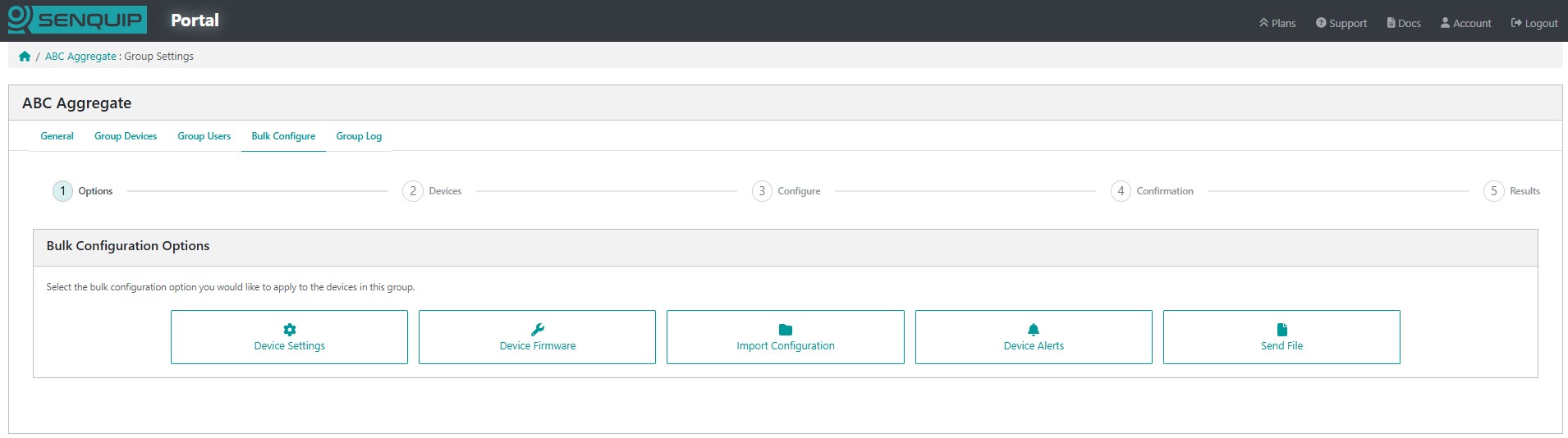Viewport: 1568px width, 438px height.
Task: Switch to the Group Users tab
Action: (204, 136)
